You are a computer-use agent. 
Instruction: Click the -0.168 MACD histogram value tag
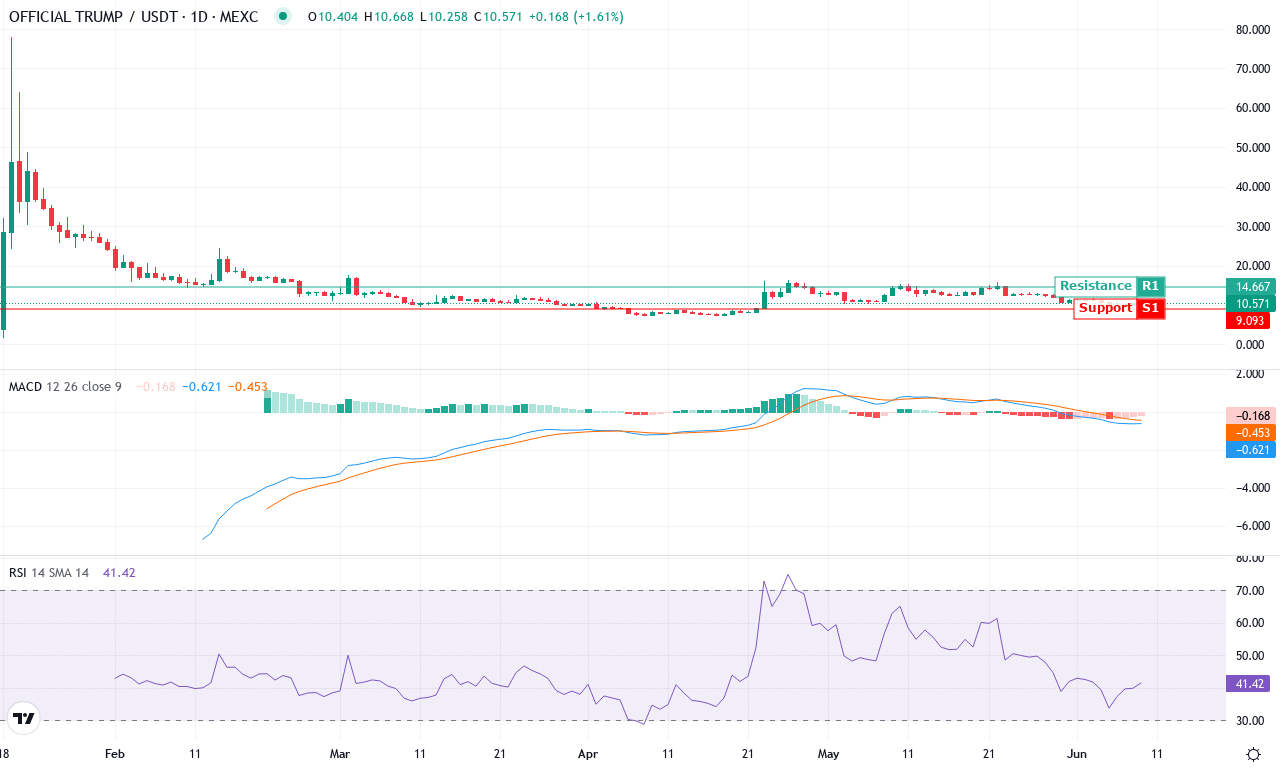click(1252, 416)
